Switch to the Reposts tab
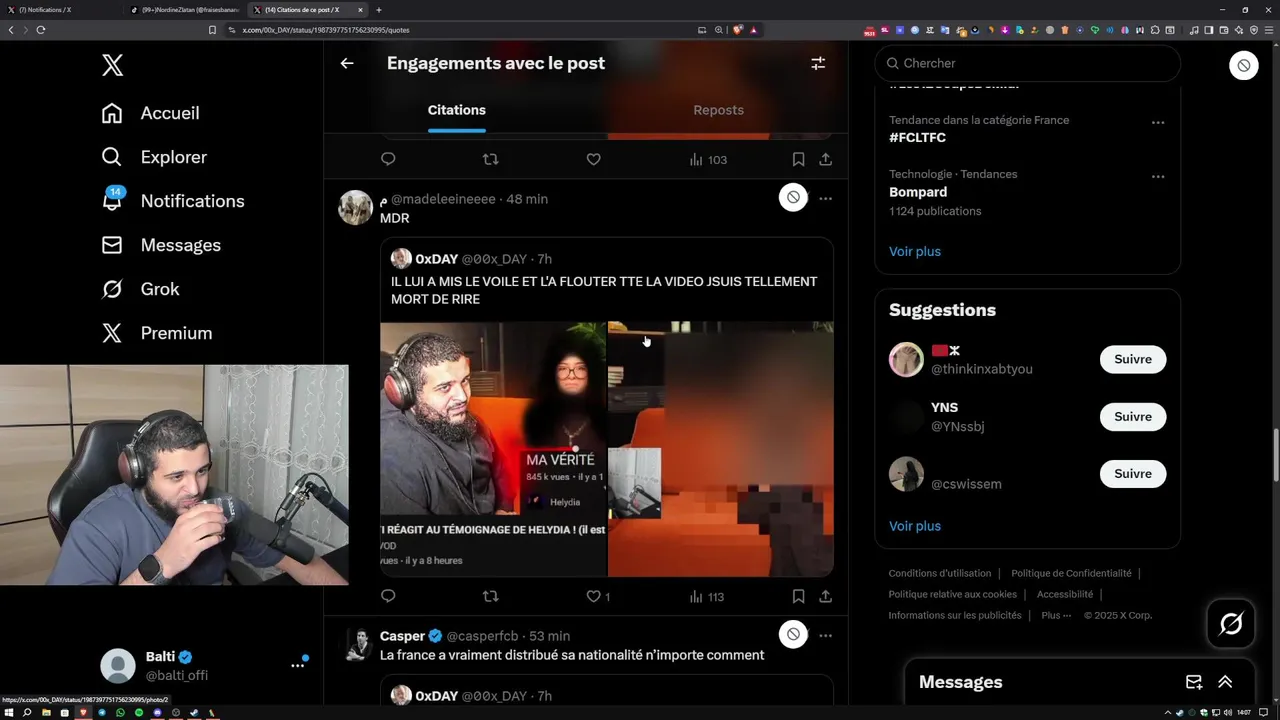The height and width of the screenshot is (720, 1280). (718, 110)
